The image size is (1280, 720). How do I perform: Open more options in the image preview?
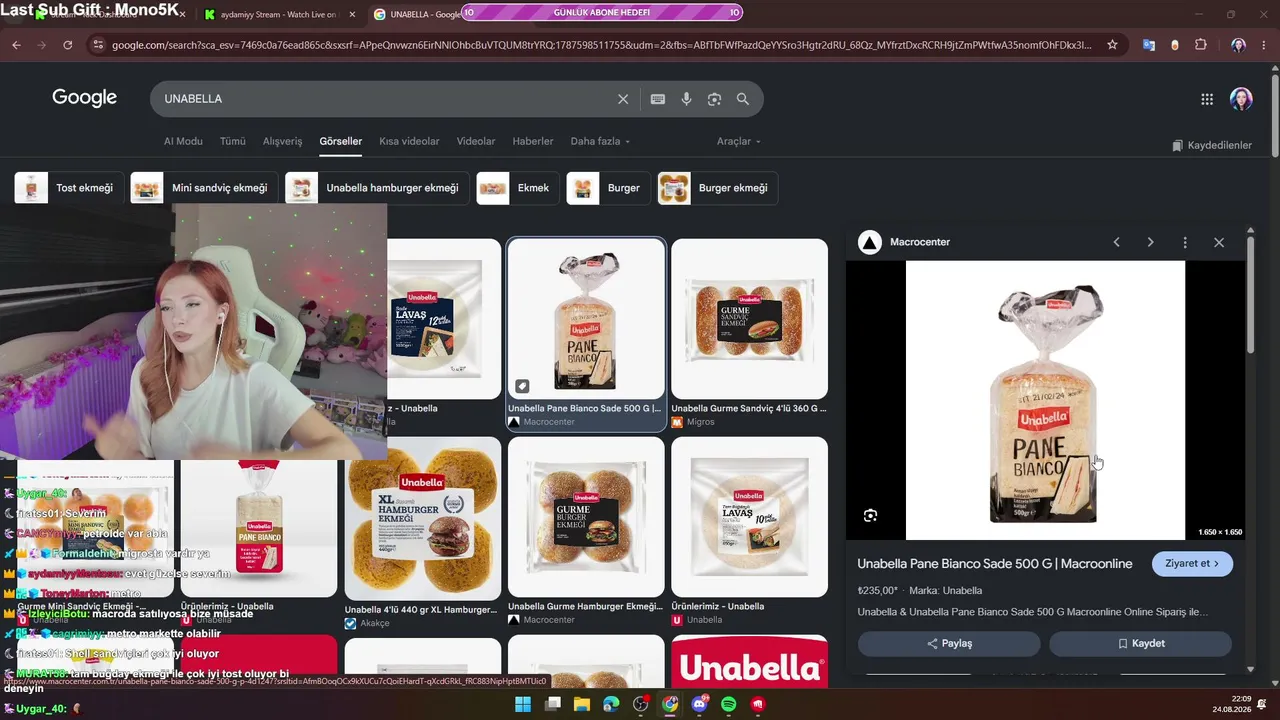[1185, 242]
